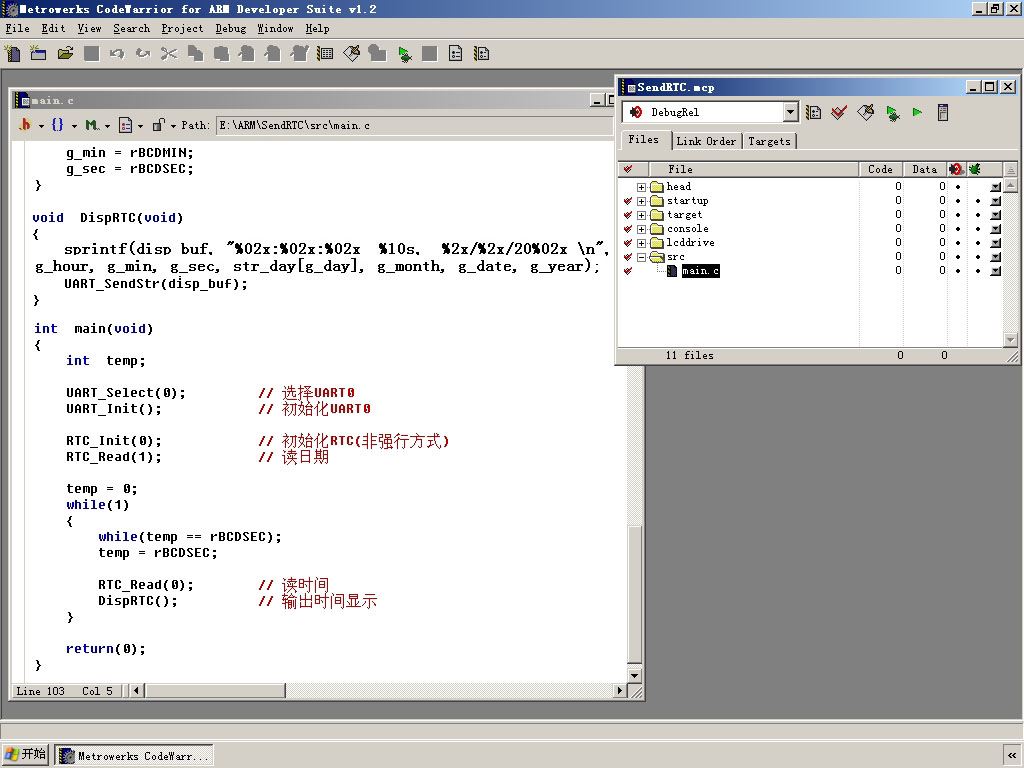The height and width of the screenshot is (768, 1024).
Task: Click the Synchronize Modification Dates checkmark icon
Action: tap(840, 113)
